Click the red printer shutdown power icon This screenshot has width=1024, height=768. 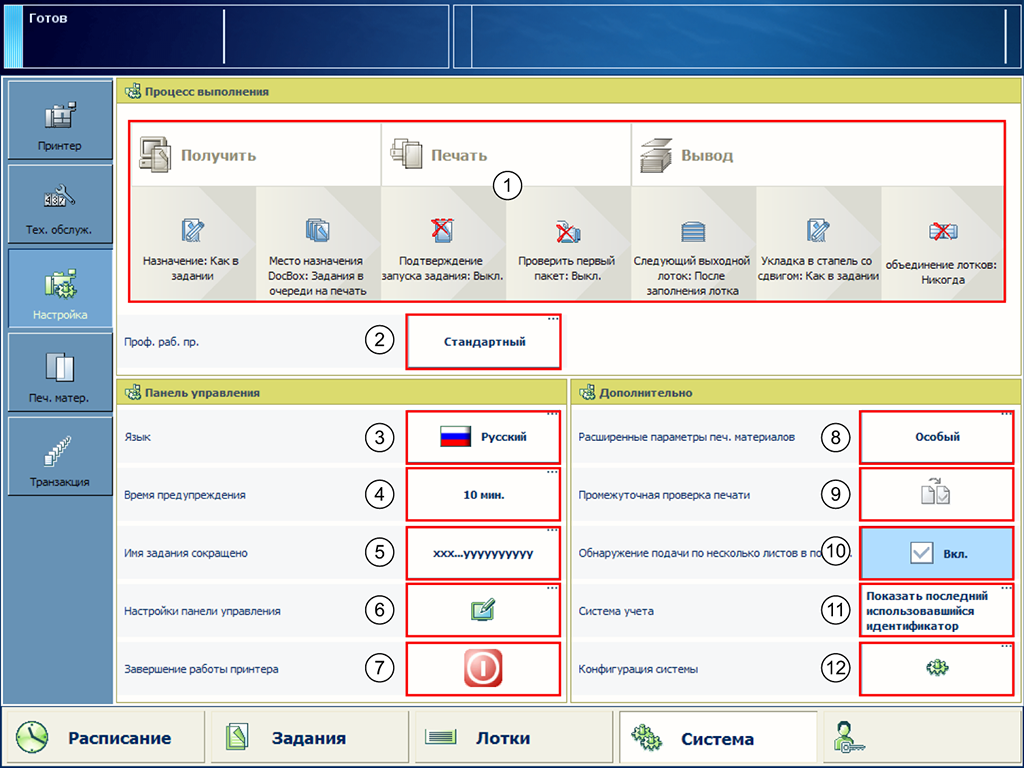[483, 669]
